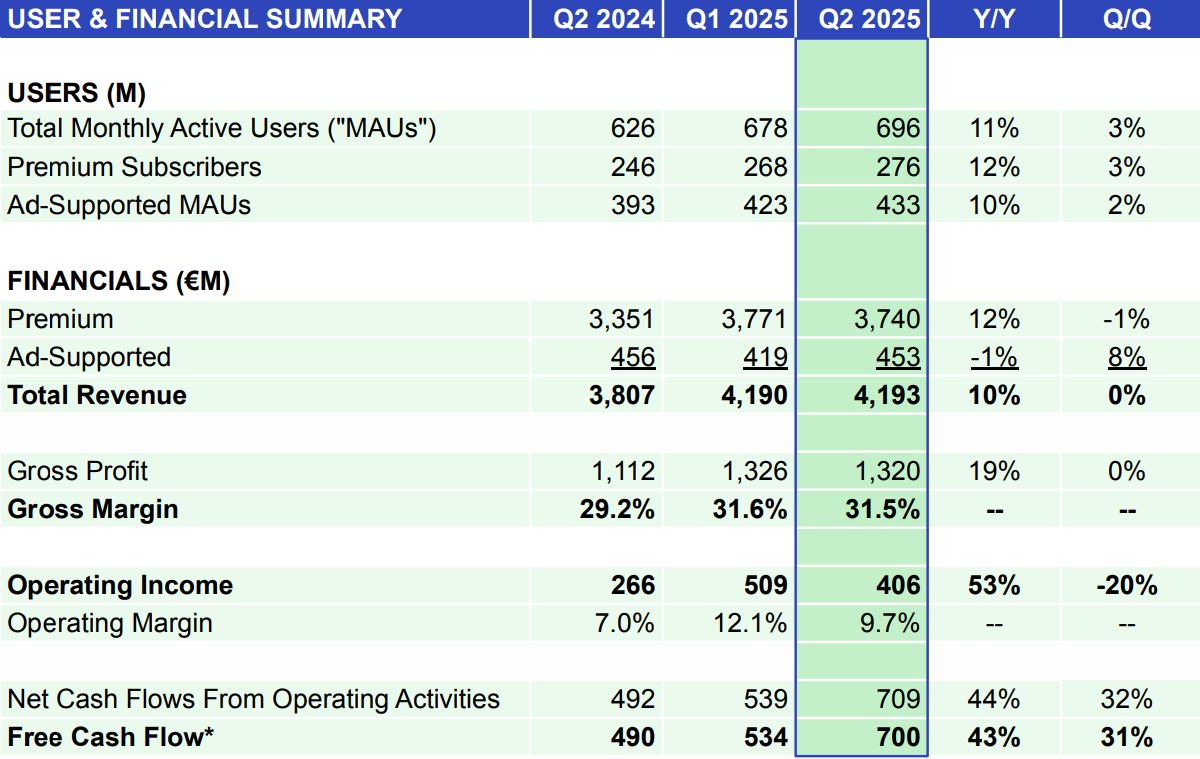
Task: Select the Q/Q column header
Action: [x=1127, y=19]
